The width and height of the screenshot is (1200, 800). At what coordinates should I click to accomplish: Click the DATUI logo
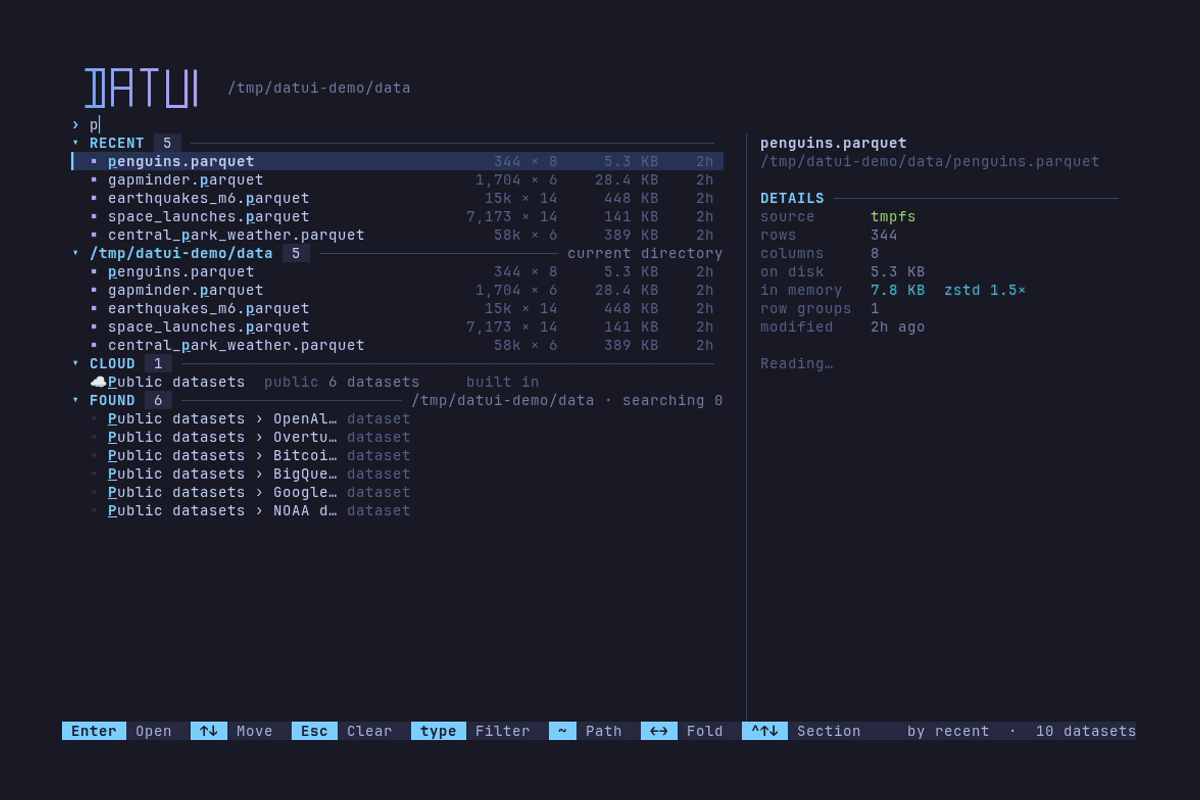coord(141,88)
